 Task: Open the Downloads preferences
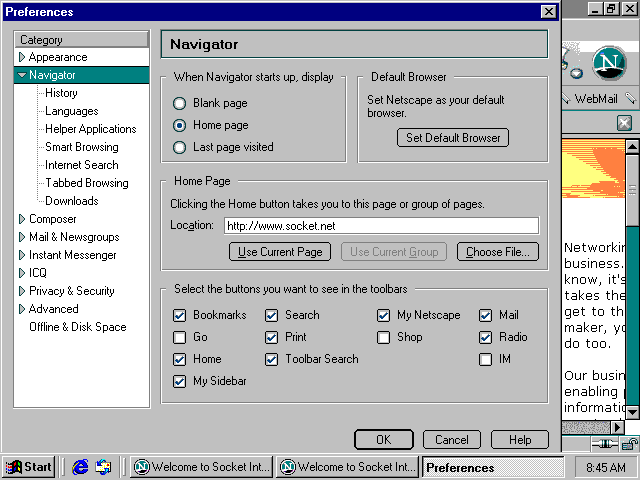pos(72,201)
